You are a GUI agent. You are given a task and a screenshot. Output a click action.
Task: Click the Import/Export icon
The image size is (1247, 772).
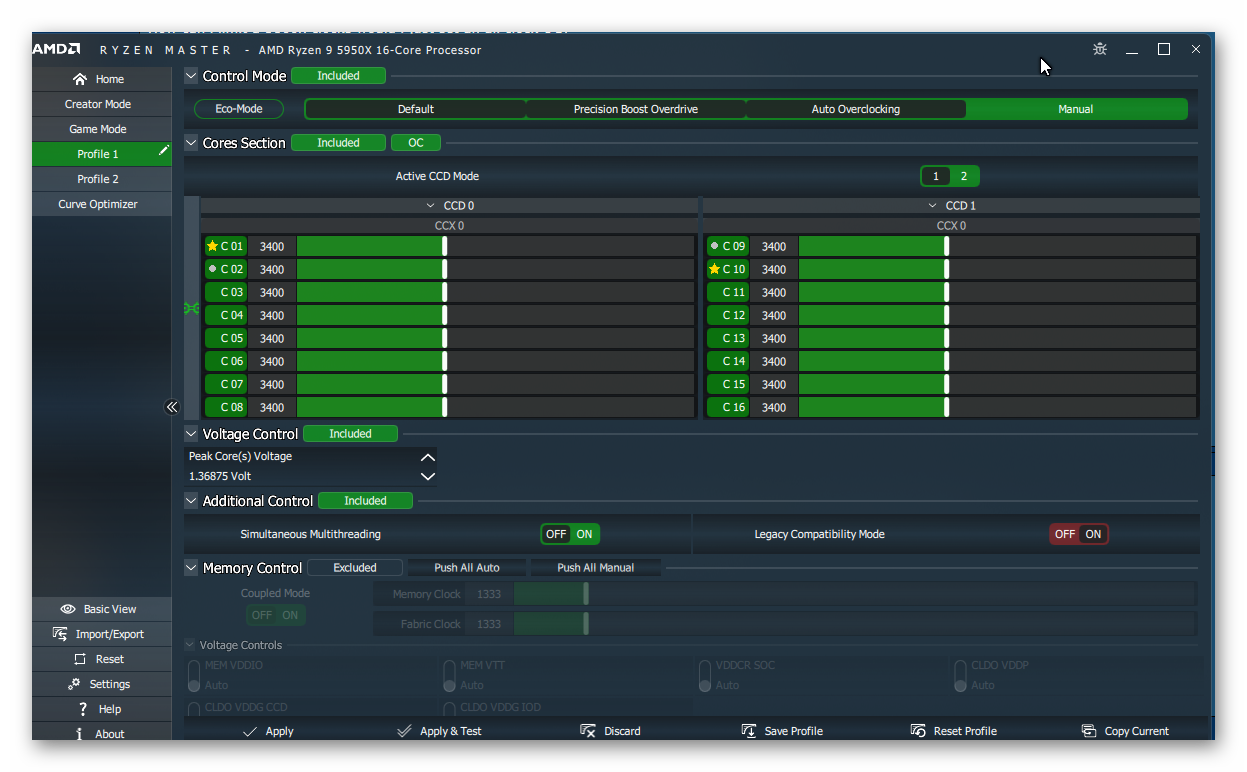click(59, 634)
